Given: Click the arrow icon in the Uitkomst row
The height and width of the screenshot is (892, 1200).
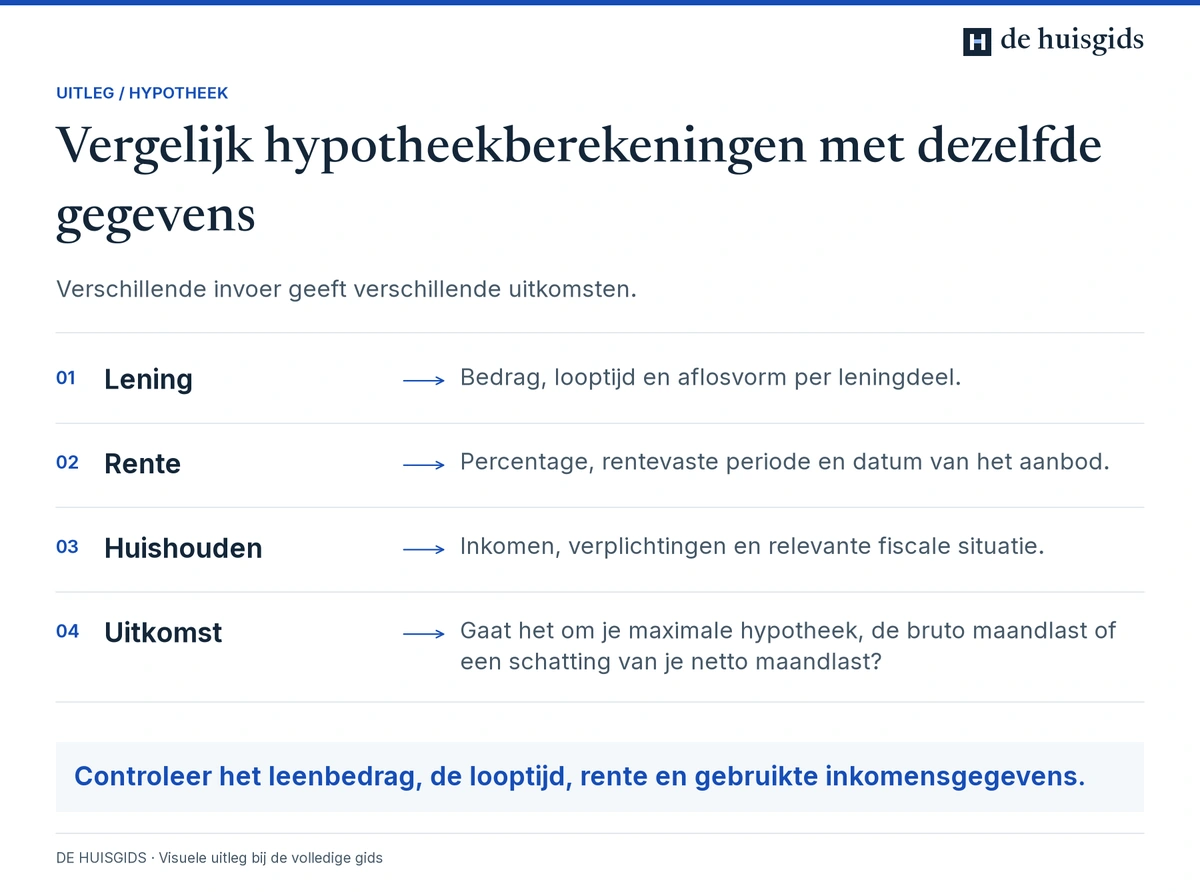Looking at the screenshot, I should pos(423,633).
